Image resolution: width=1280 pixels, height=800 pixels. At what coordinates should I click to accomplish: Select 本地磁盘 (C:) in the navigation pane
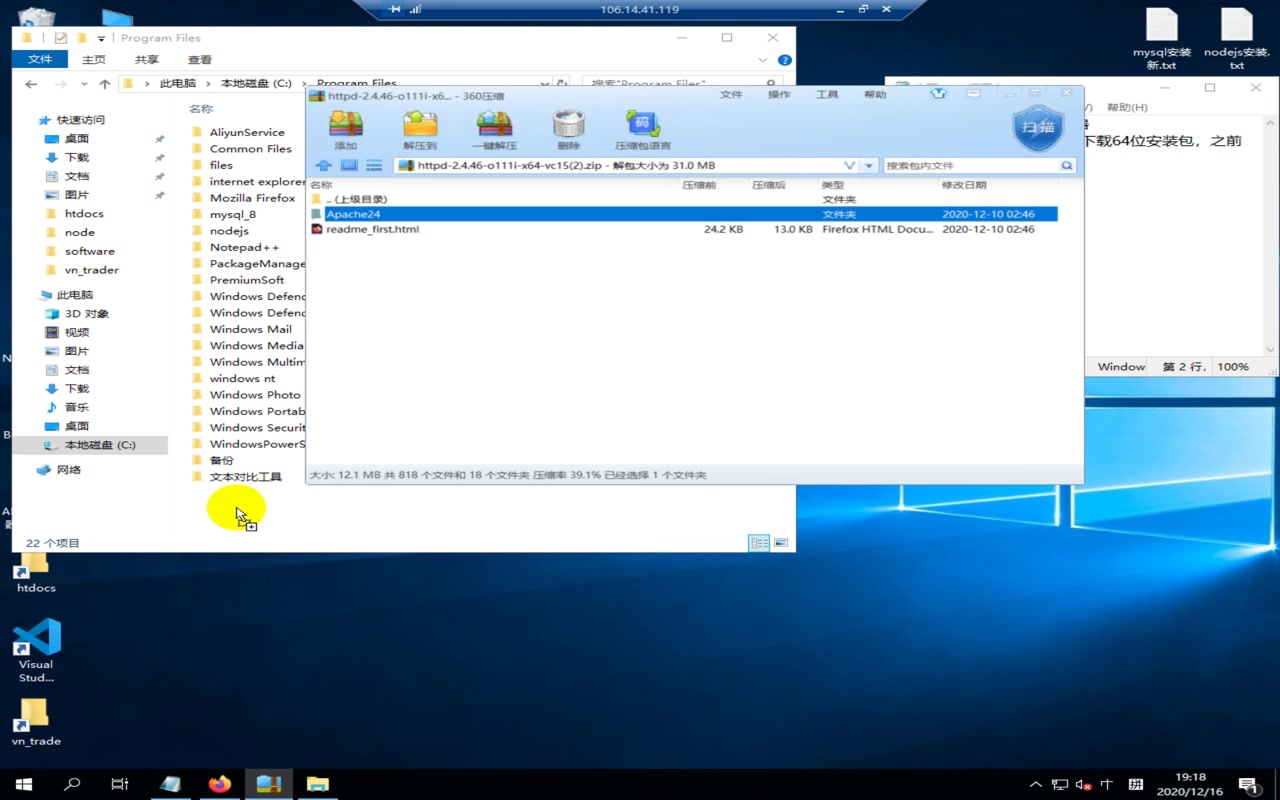[100, 445]
